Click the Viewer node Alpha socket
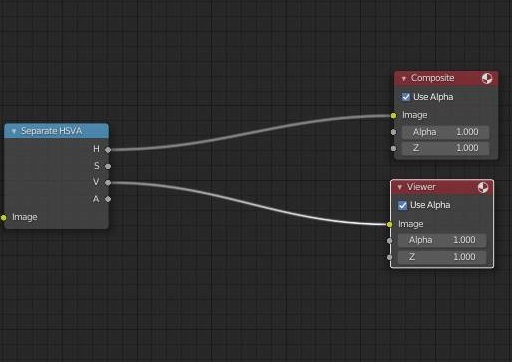Screen dimensions: 512x362 (390, 240)
